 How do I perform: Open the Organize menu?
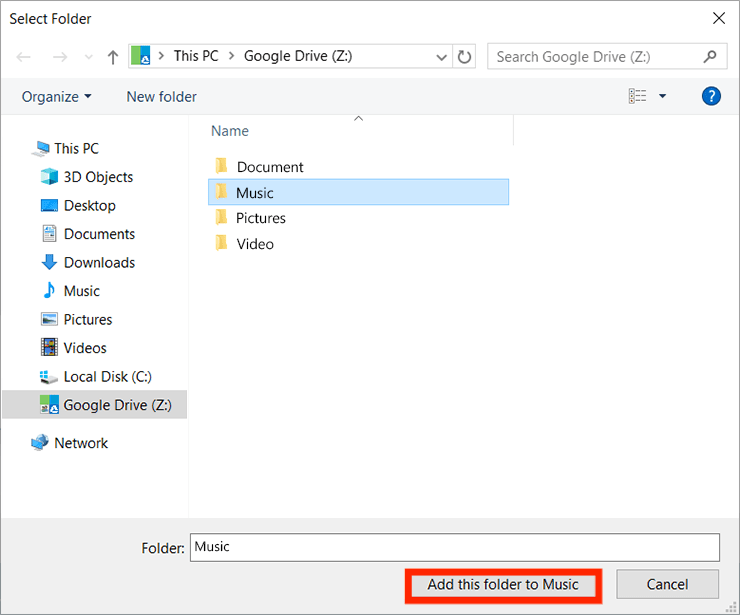click(x=57, y=97)
